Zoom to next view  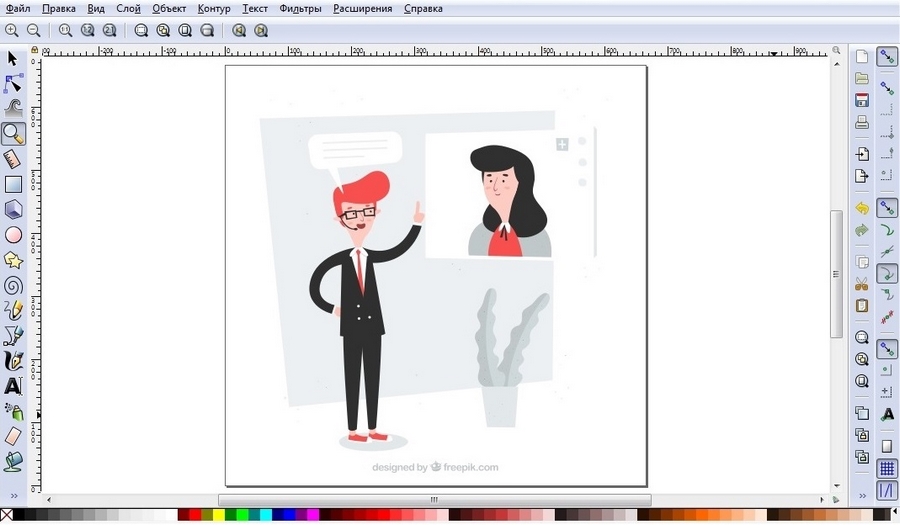[x=261, y=30]
